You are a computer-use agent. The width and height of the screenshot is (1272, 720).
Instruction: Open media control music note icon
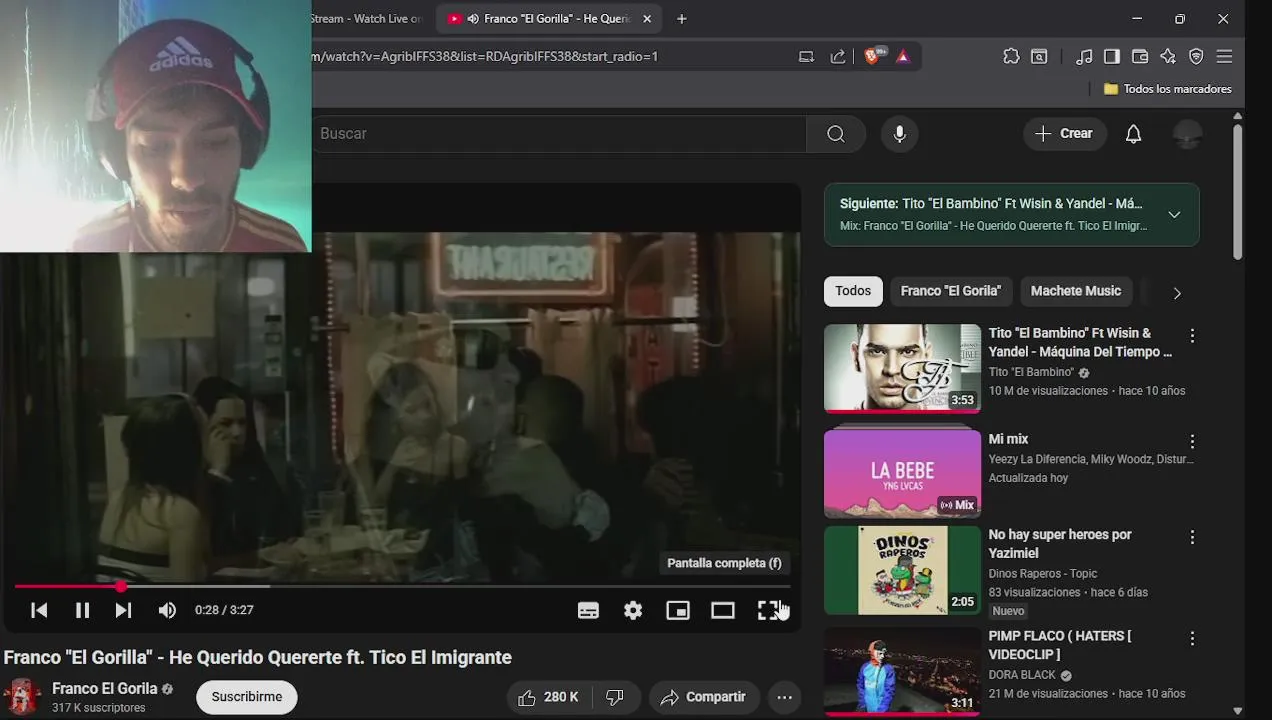click(x=1084, y=57)
